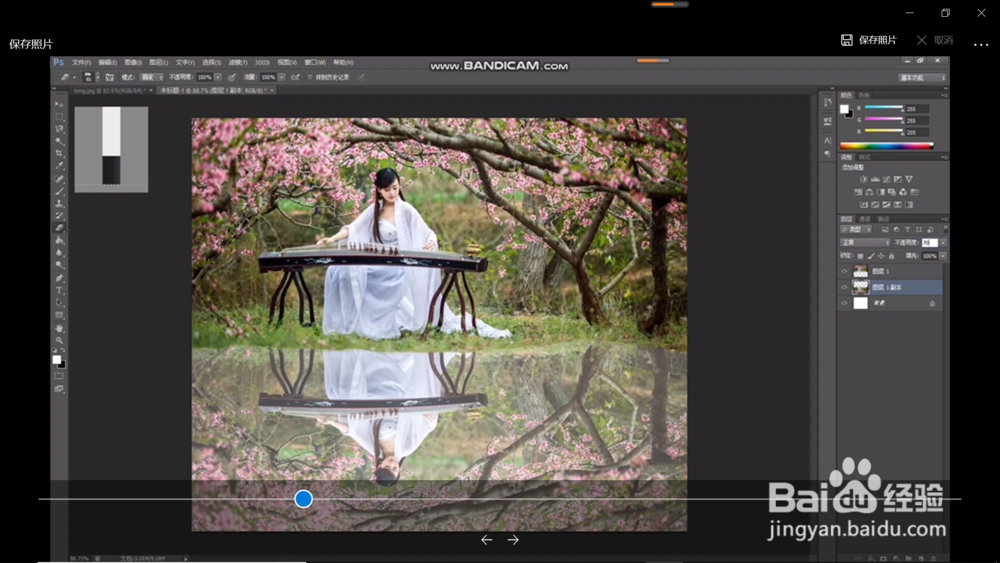Select the Clone Stamp tool
The width and height of the screenshot is (1000, 563).
click(x=59, y=203)
